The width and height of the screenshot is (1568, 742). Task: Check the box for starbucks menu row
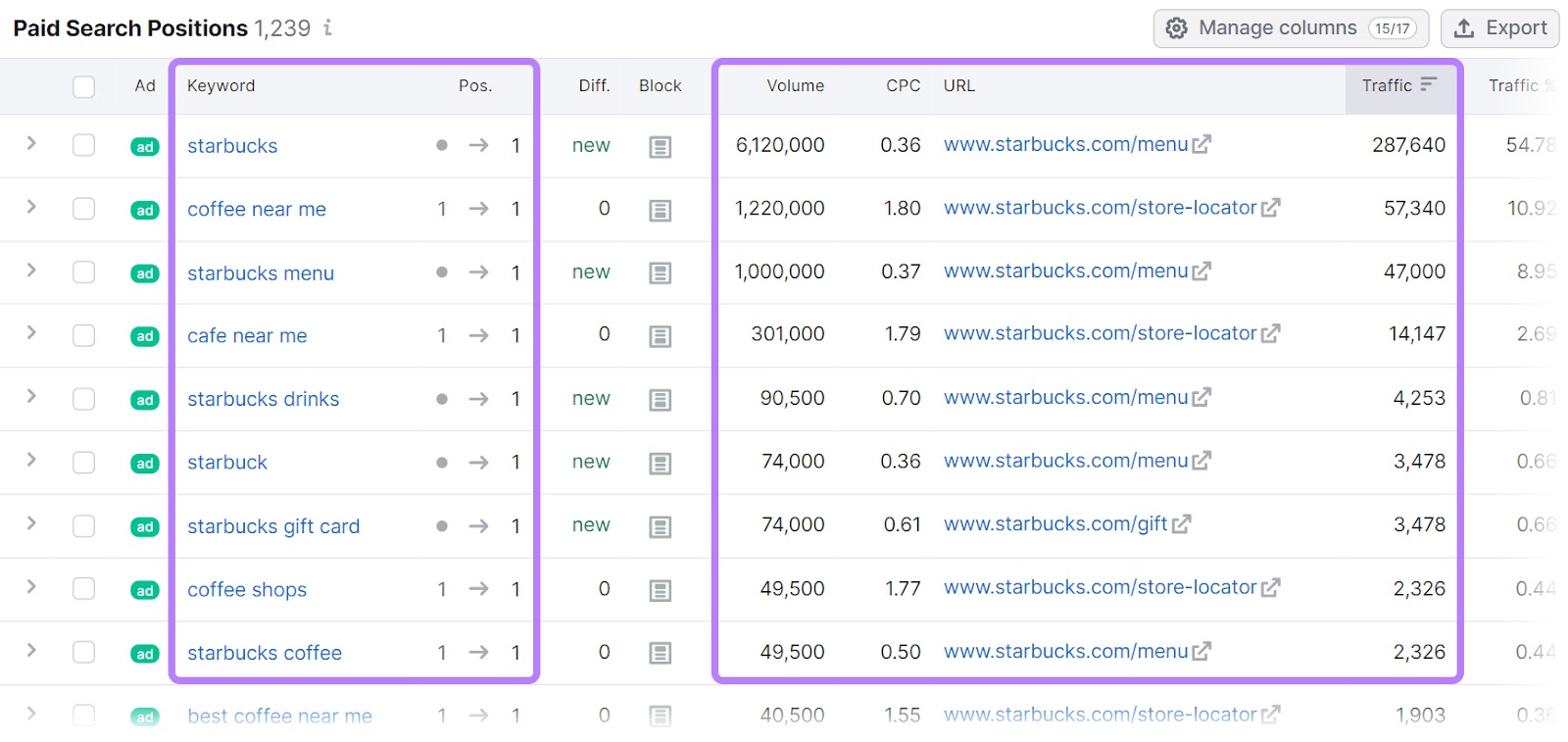coord(84,272)
